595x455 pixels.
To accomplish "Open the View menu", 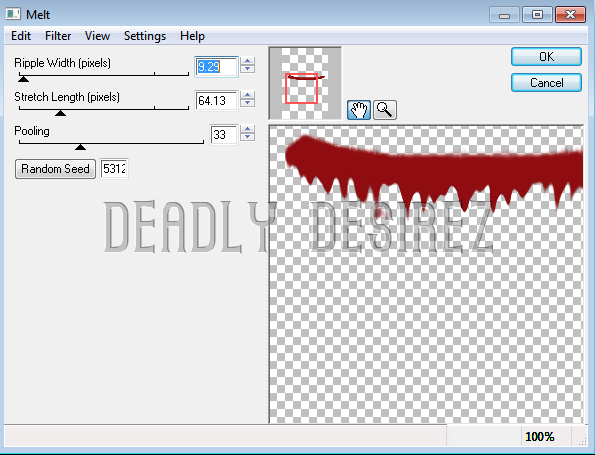I will pyautogui.click(x=97, y=36).
